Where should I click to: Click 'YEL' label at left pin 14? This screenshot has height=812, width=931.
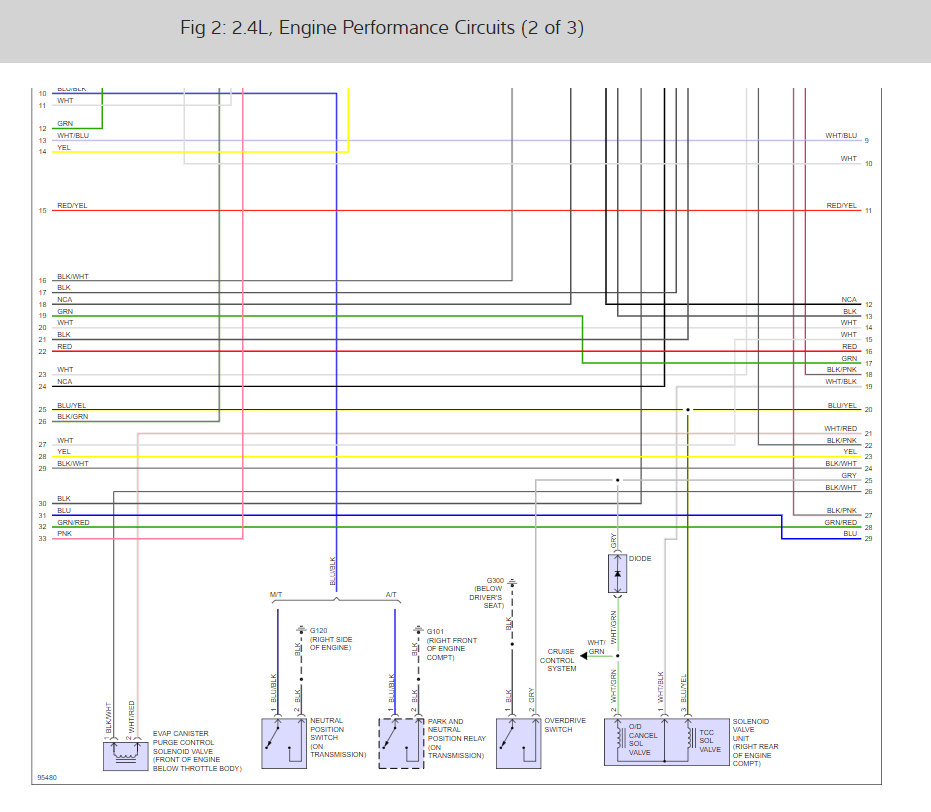64,147
